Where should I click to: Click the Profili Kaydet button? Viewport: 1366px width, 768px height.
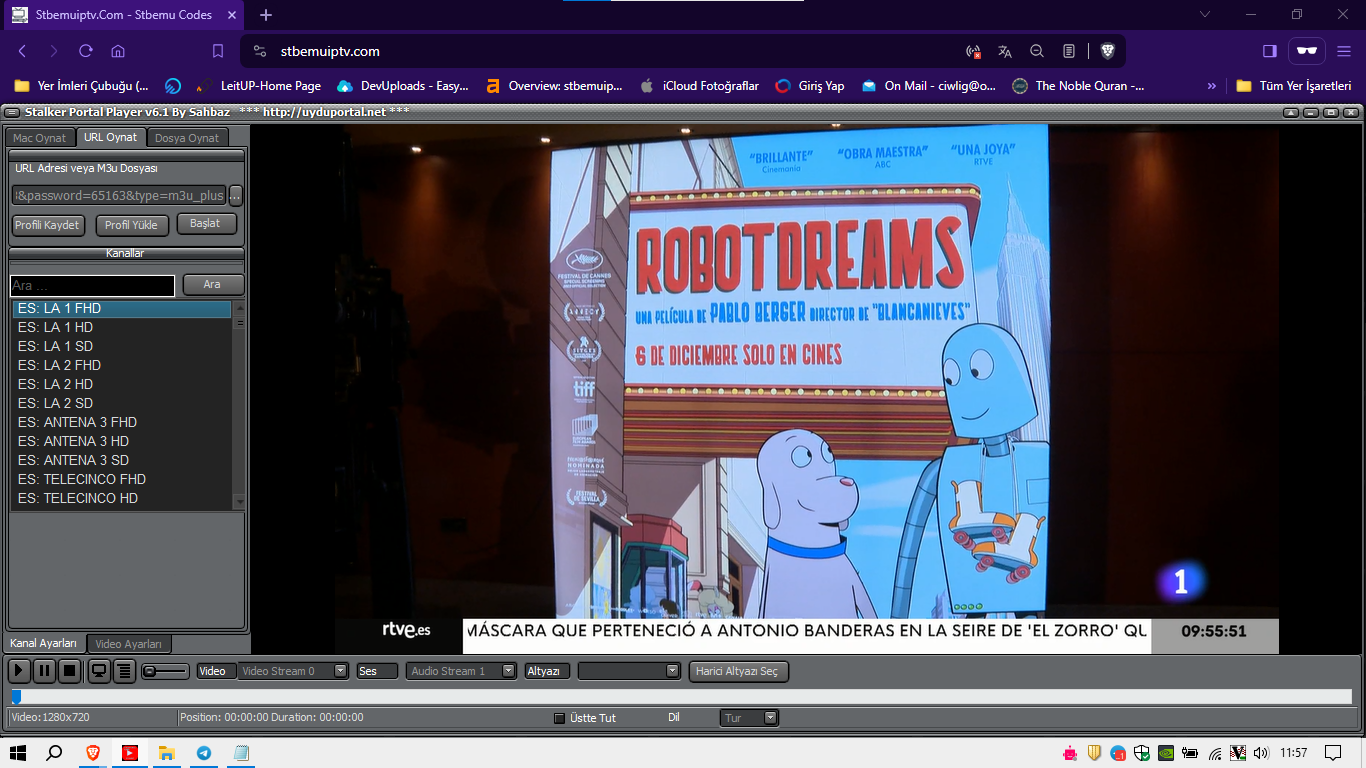click(48, 225)
